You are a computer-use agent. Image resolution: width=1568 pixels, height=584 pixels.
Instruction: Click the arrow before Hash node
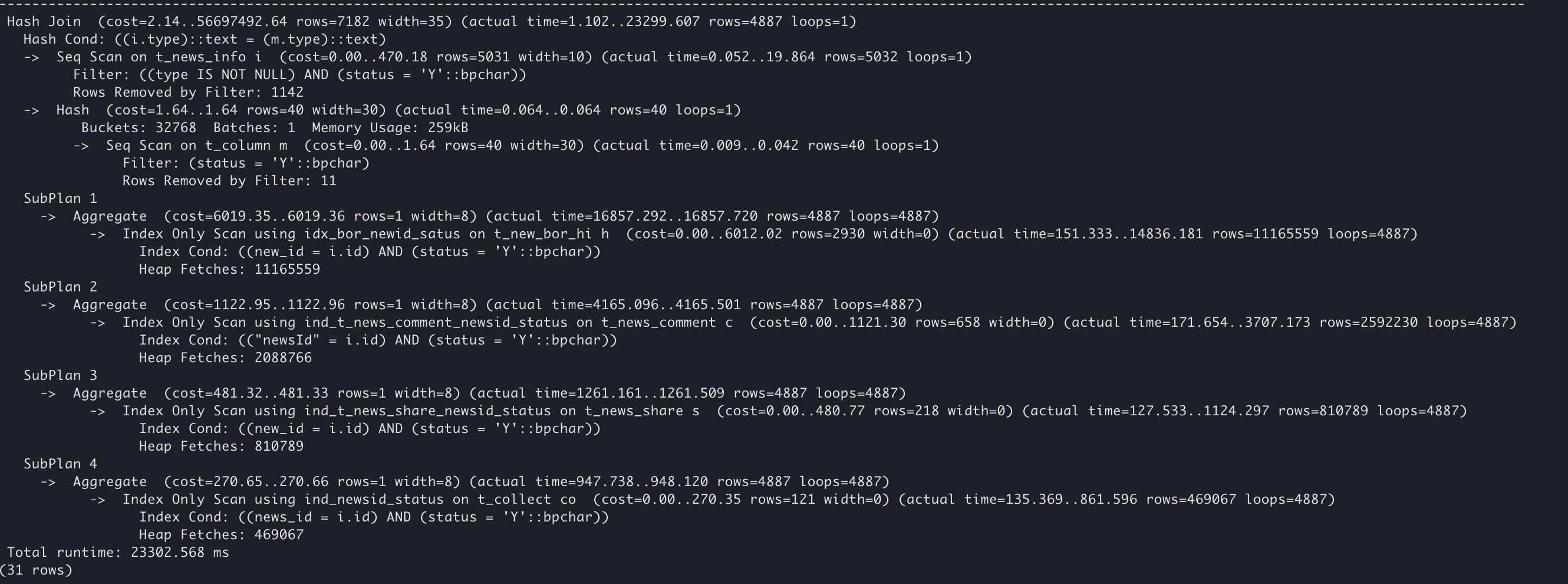pos(32,110)
